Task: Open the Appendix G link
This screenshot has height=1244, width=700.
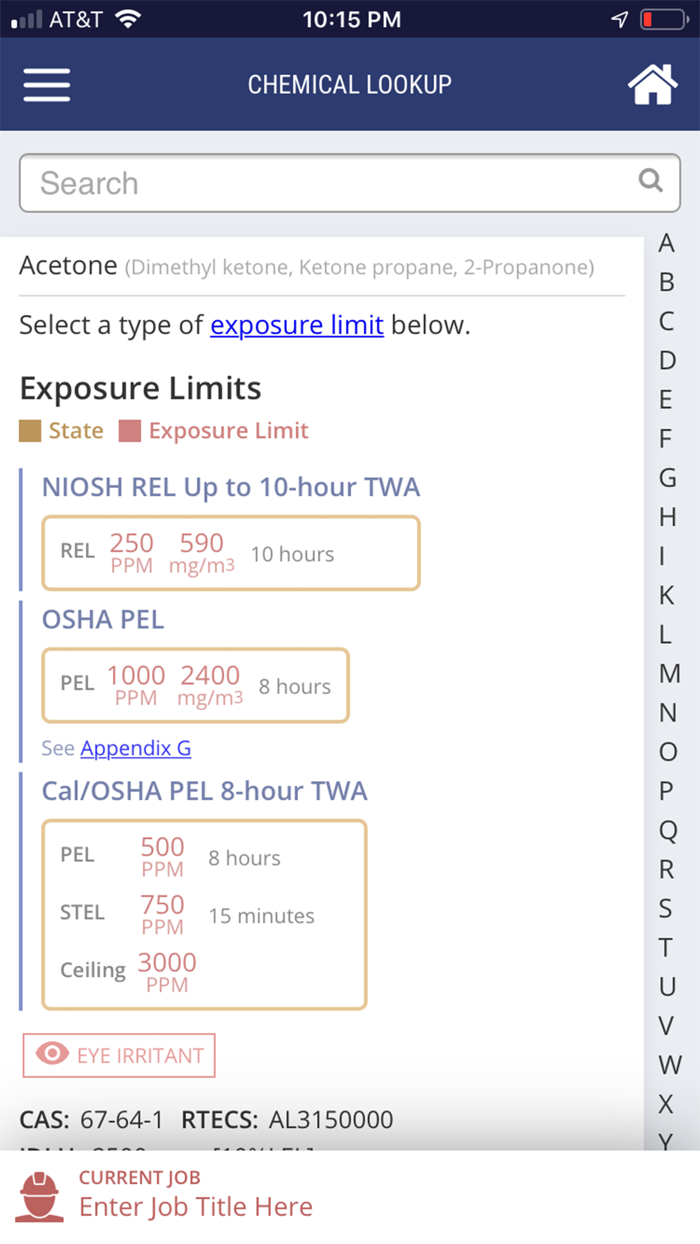Action: [136, 748]
